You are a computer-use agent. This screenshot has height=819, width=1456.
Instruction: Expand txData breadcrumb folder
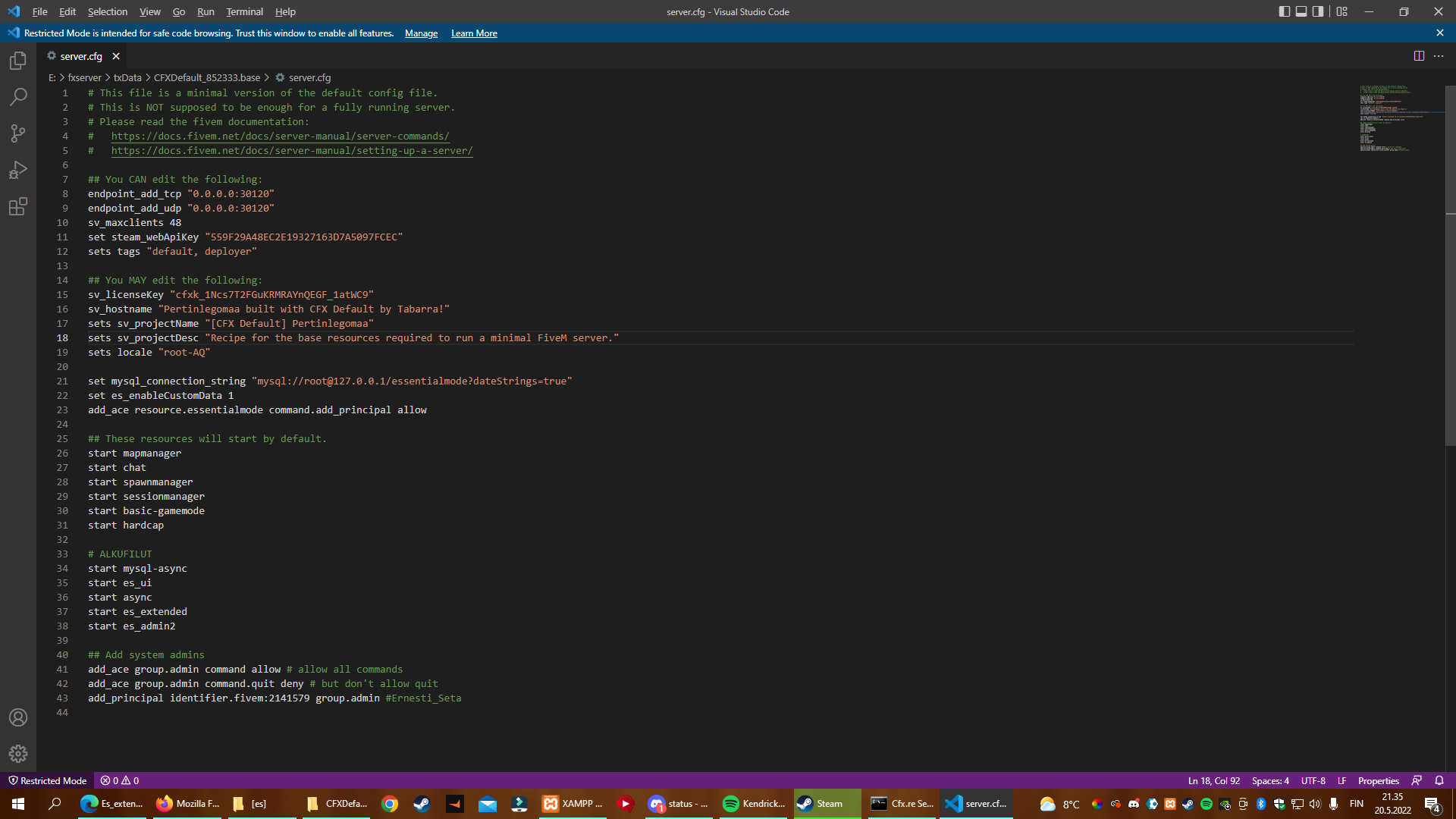[x=127, y=77]
